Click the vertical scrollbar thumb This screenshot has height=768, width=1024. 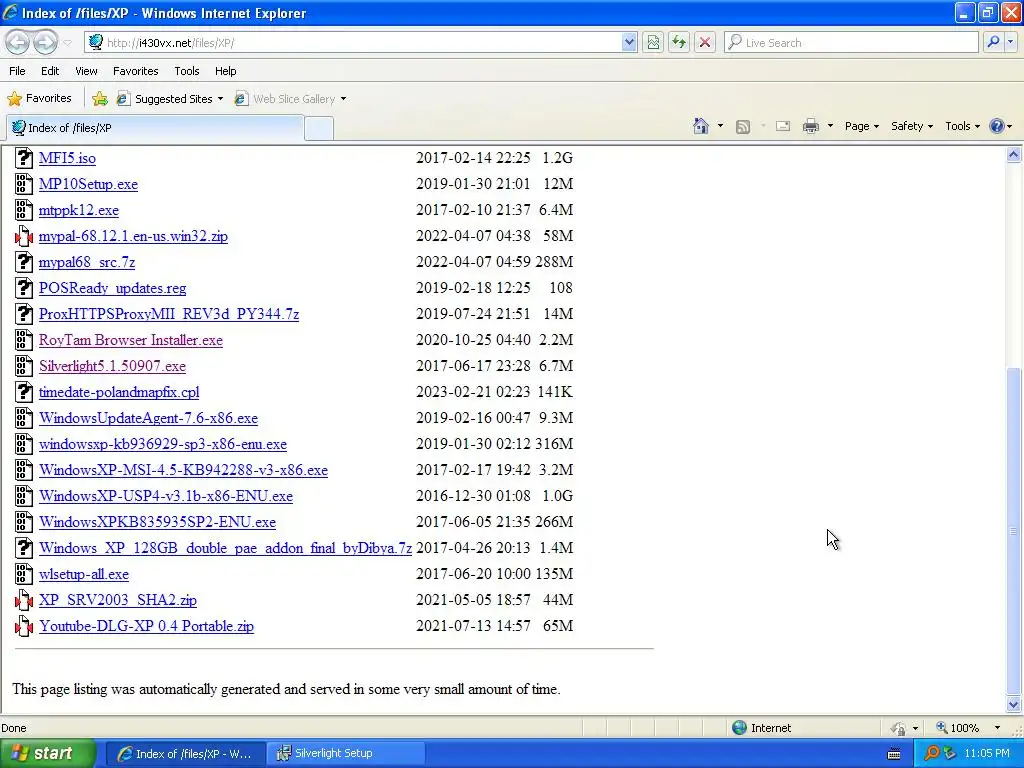point(1014,530)
